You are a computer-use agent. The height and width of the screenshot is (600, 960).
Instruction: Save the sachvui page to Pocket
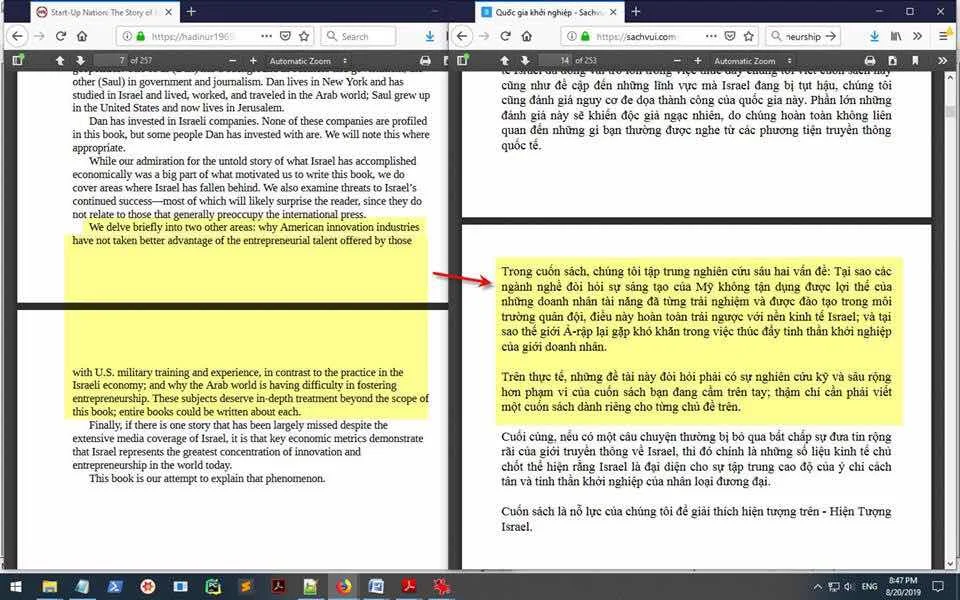[729, 36]
